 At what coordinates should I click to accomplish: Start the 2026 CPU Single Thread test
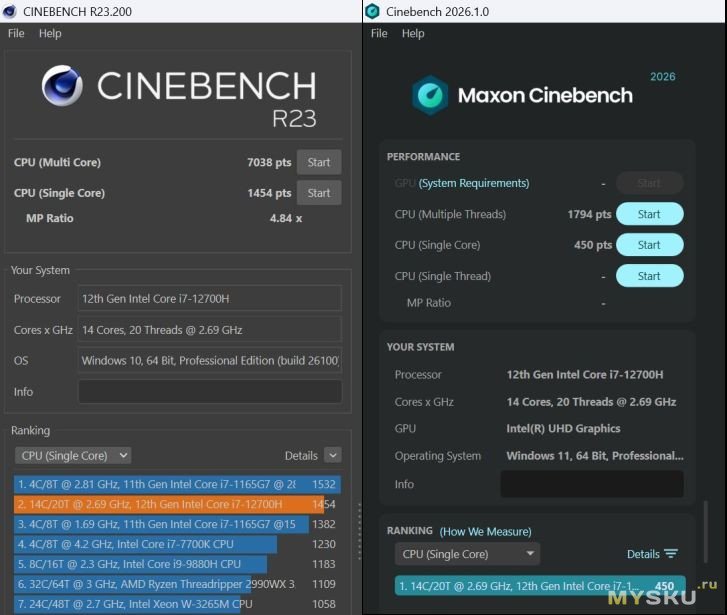(x=649, y=276)
